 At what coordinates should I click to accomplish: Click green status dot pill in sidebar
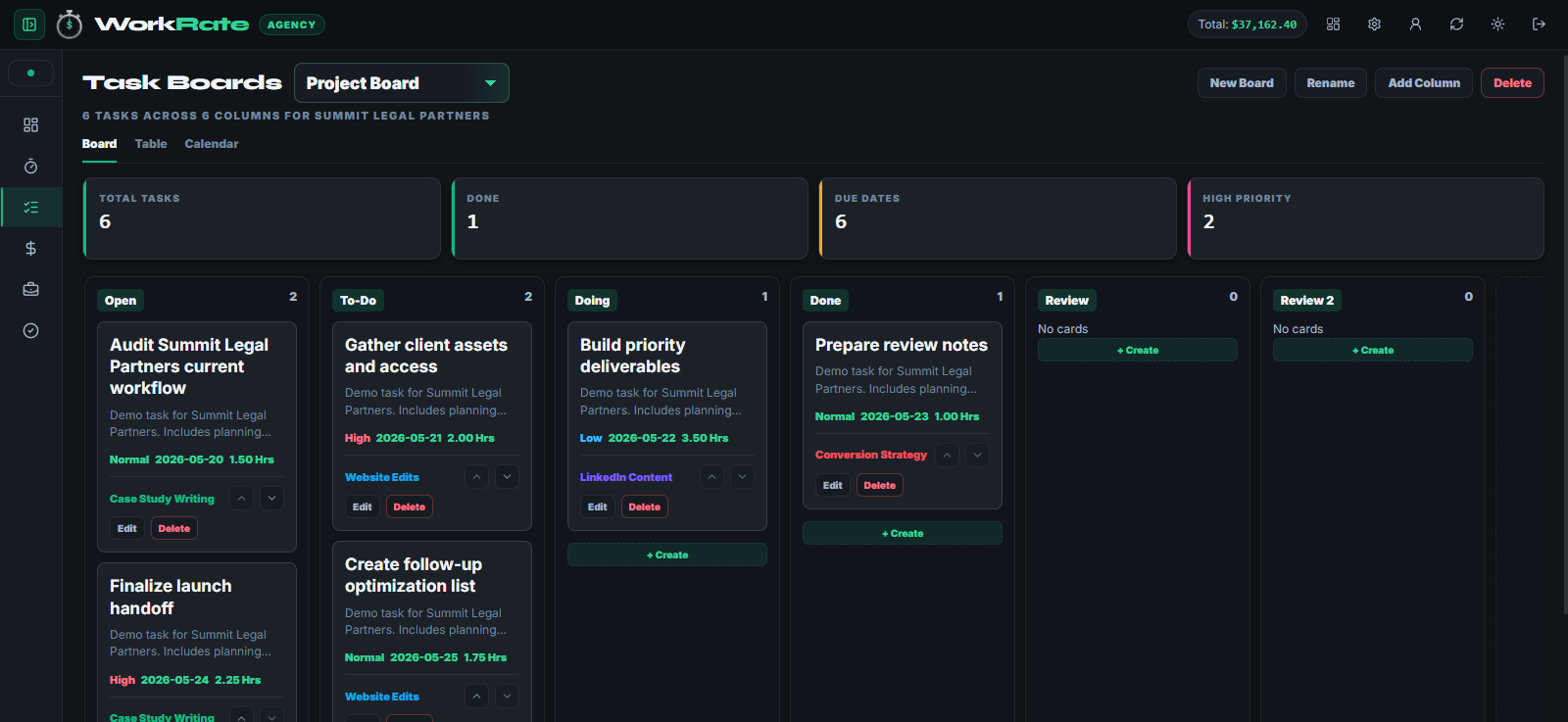[x=31, y=72]
